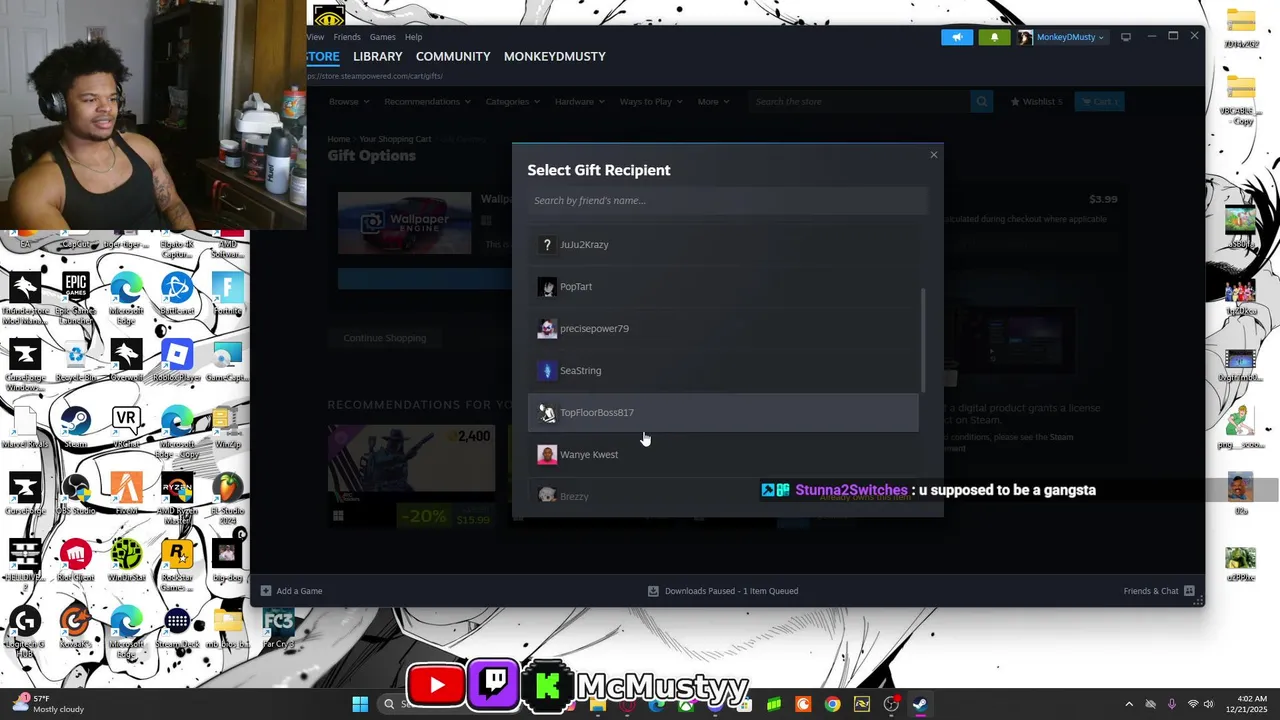Open Steam Help menu
The width and height of the screenshot is (1280, 720).
pyautogui.click(x=413, y=37)
